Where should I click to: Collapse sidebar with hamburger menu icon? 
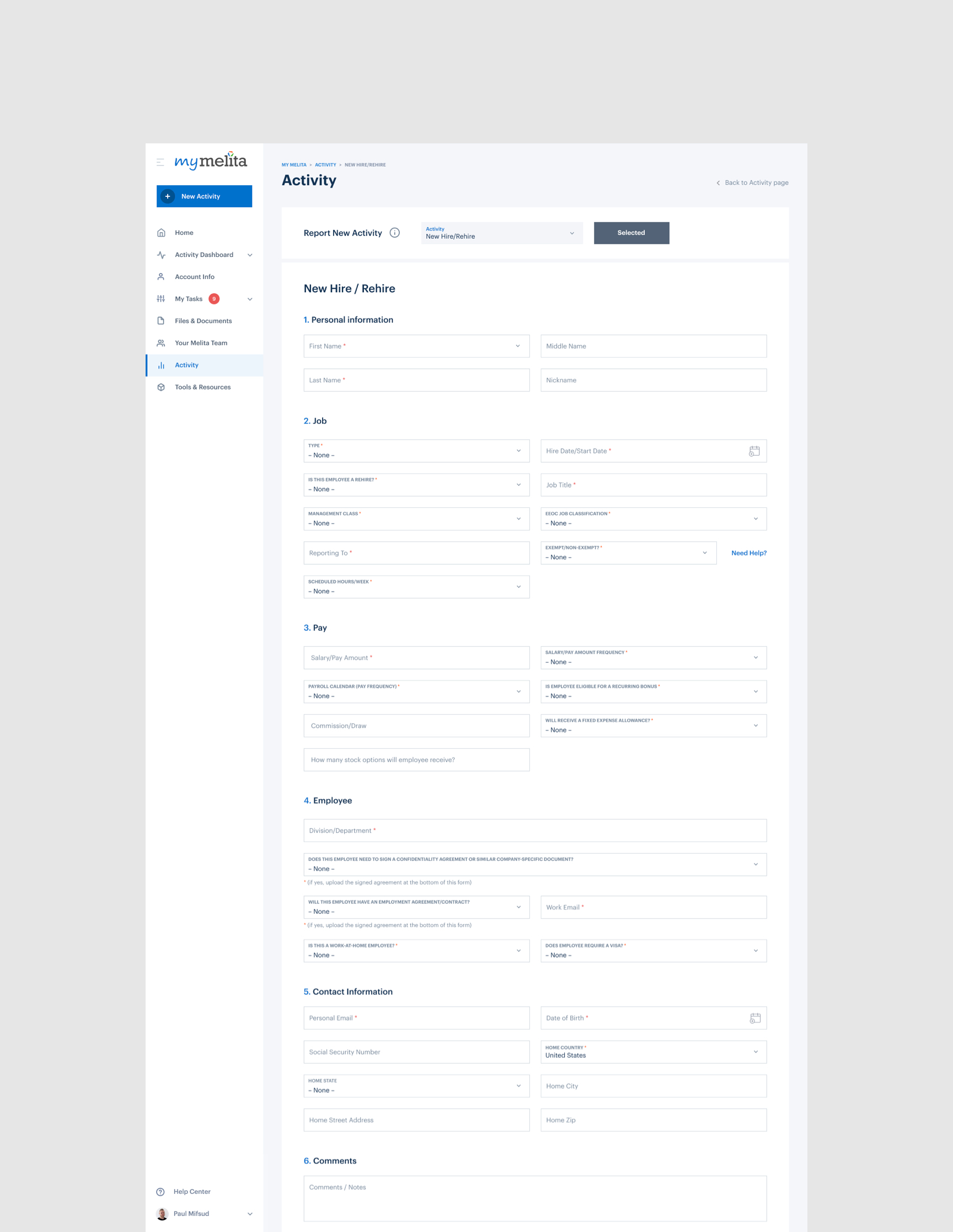[160, 162]
